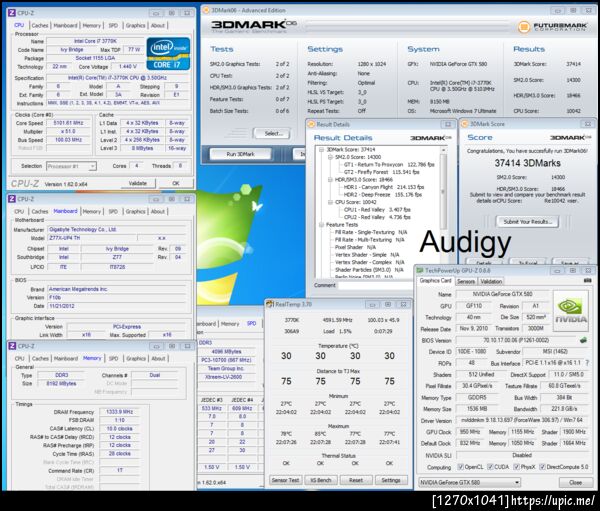600x511 pixels.
Task: Click the OK button in the processor CPU-Z window
Action: pyautogui.click(x=176, y=183)
